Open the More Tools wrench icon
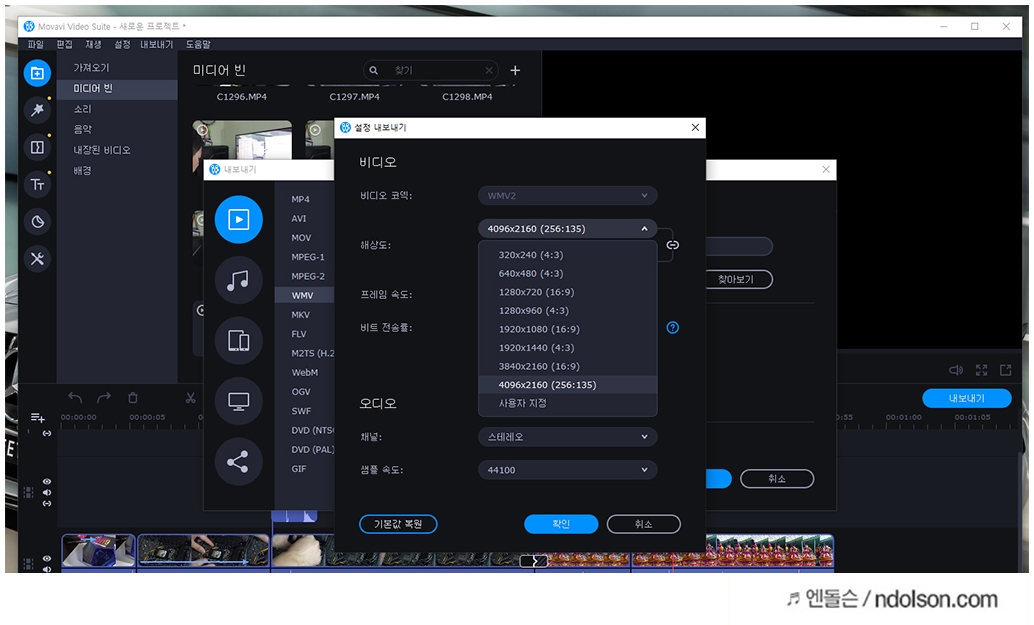Viewport: 1034px width, 625px height. [37, 258]
